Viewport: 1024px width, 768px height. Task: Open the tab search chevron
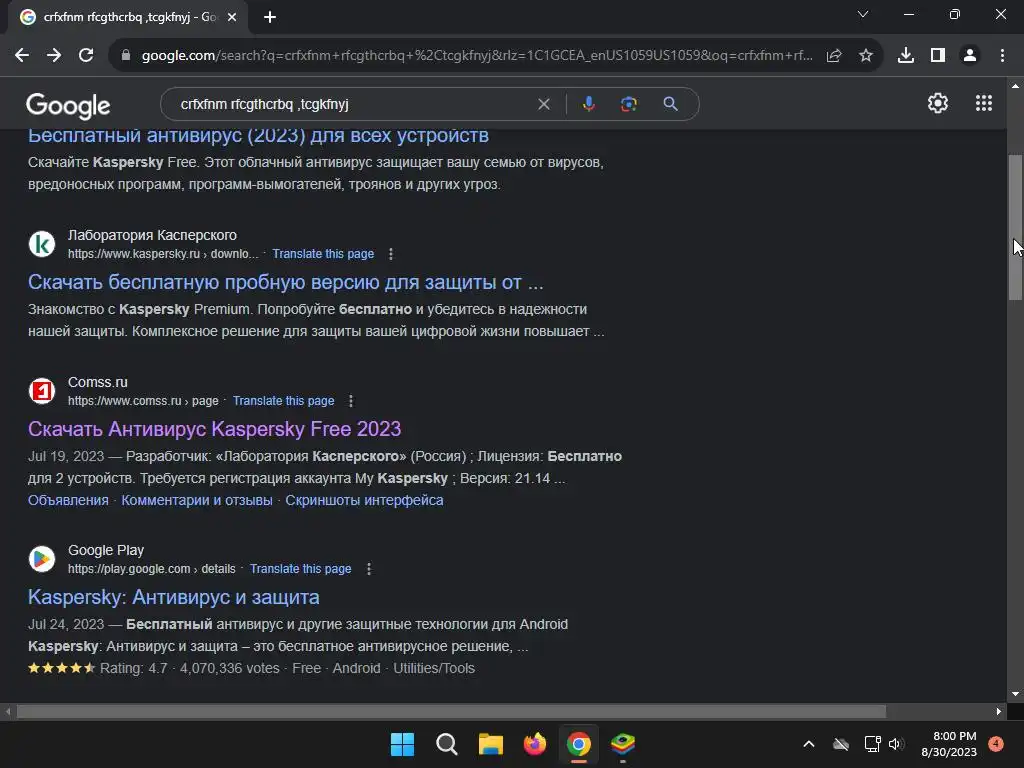(x=863, y=14)
